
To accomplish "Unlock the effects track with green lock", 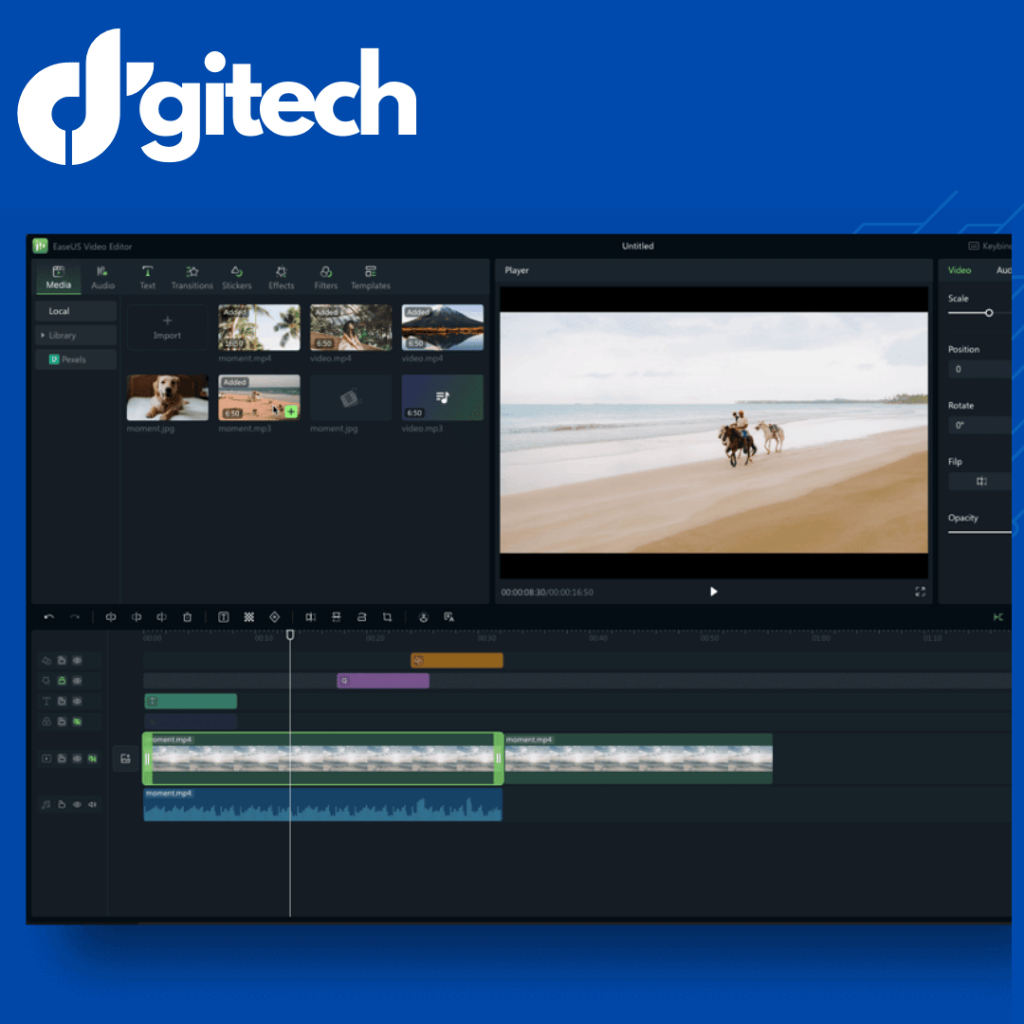I will (61, 680).
